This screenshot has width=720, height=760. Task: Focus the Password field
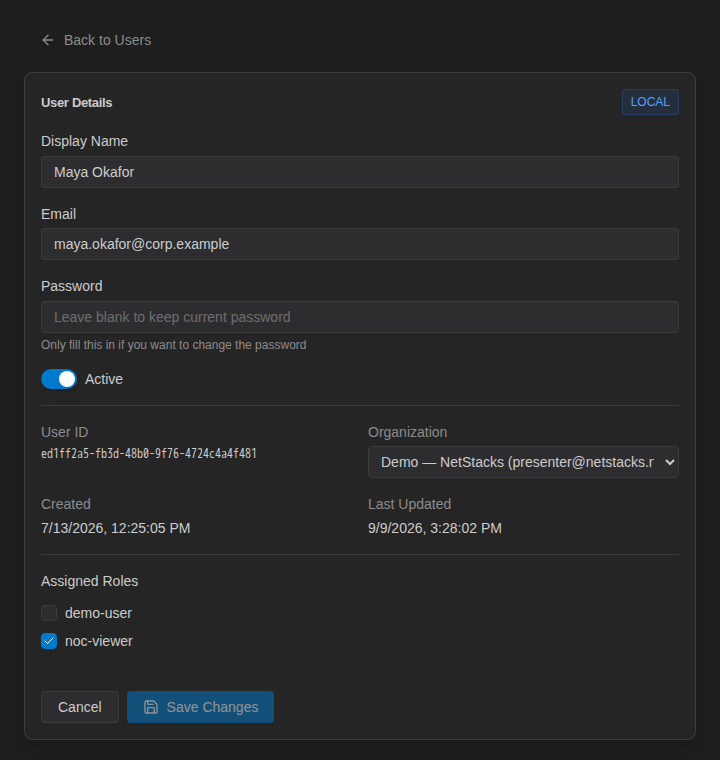tap(360, 317)
